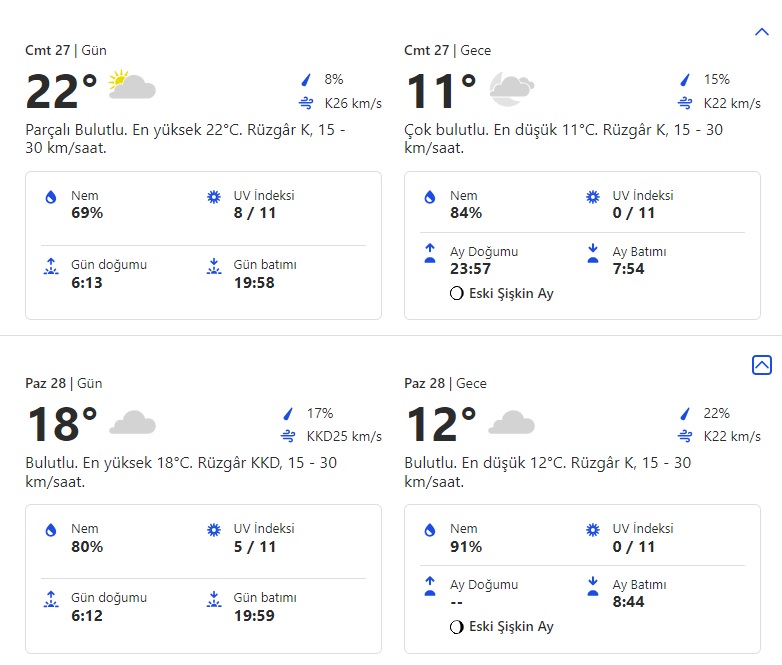The image size is (782, 665).
Task: Click the cloudy moon icon for Cmt 27 Gece
Action: point(510,89)
